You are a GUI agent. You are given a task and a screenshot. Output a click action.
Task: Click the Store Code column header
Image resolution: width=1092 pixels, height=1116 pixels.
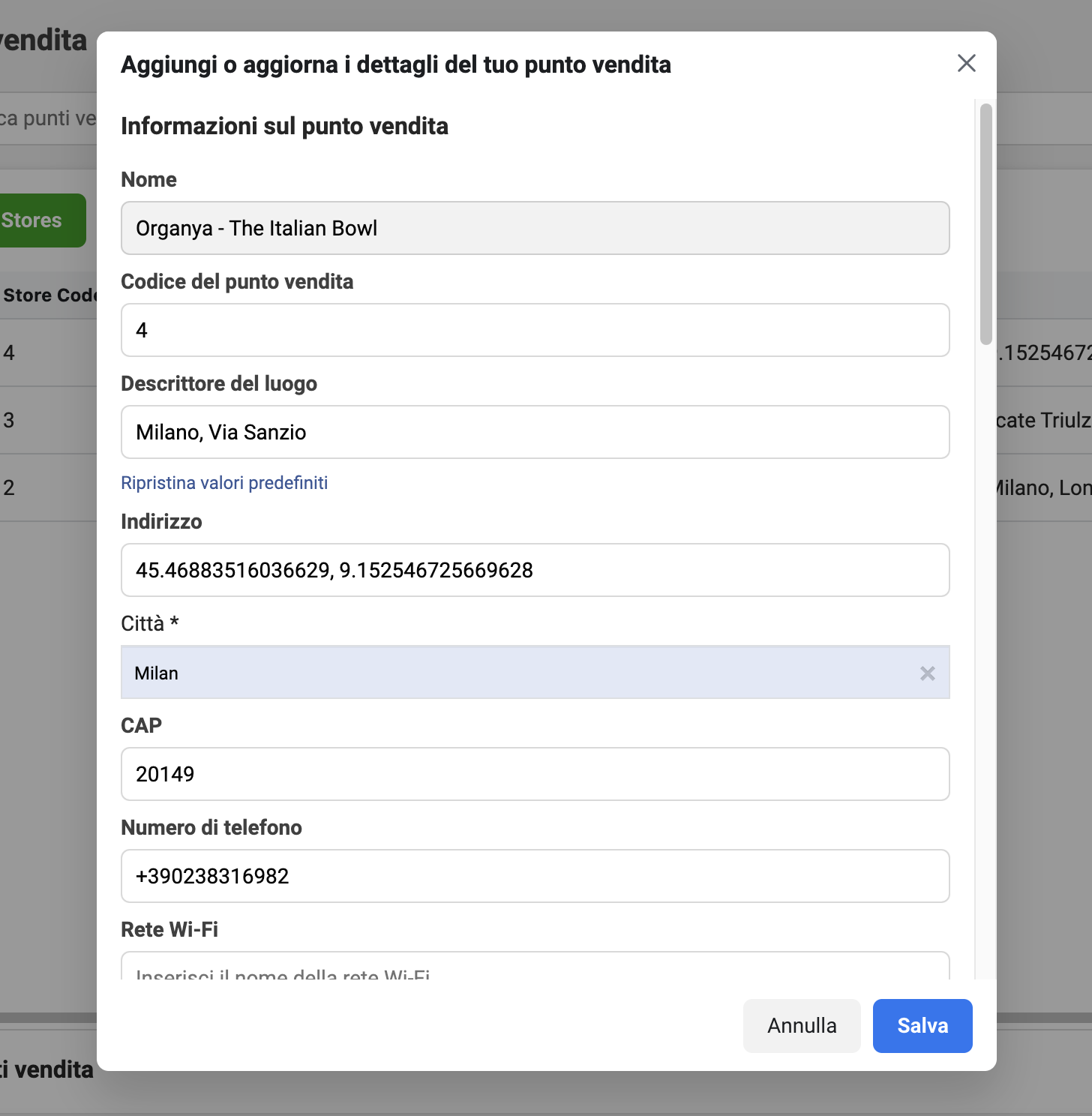[x=49, y=295]
